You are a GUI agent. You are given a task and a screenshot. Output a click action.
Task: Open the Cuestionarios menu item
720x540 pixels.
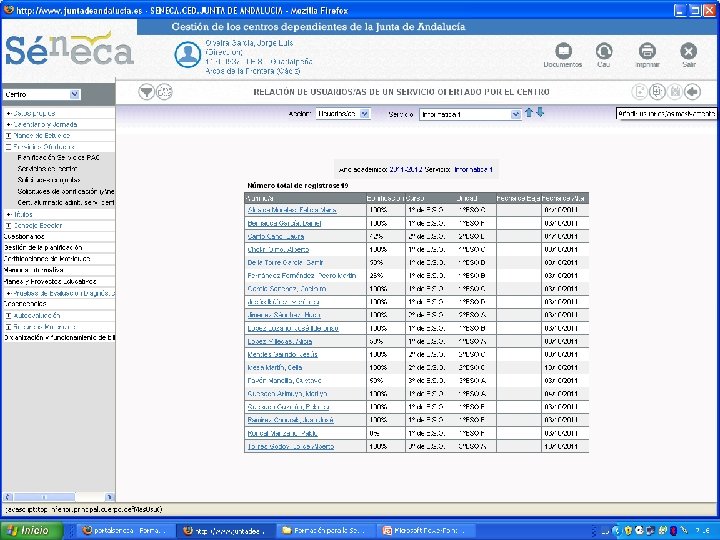pos(24,236)
